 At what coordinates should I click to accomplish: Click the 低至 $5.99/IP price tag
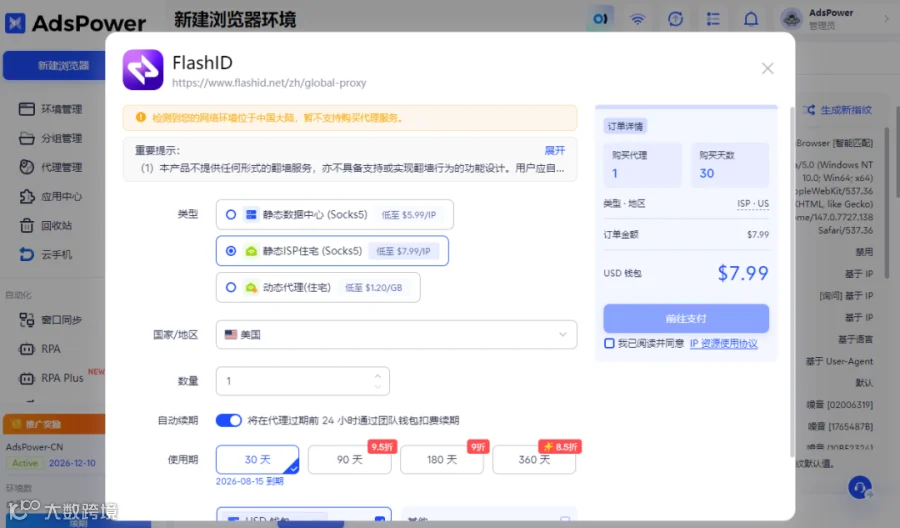coord(409,215)
